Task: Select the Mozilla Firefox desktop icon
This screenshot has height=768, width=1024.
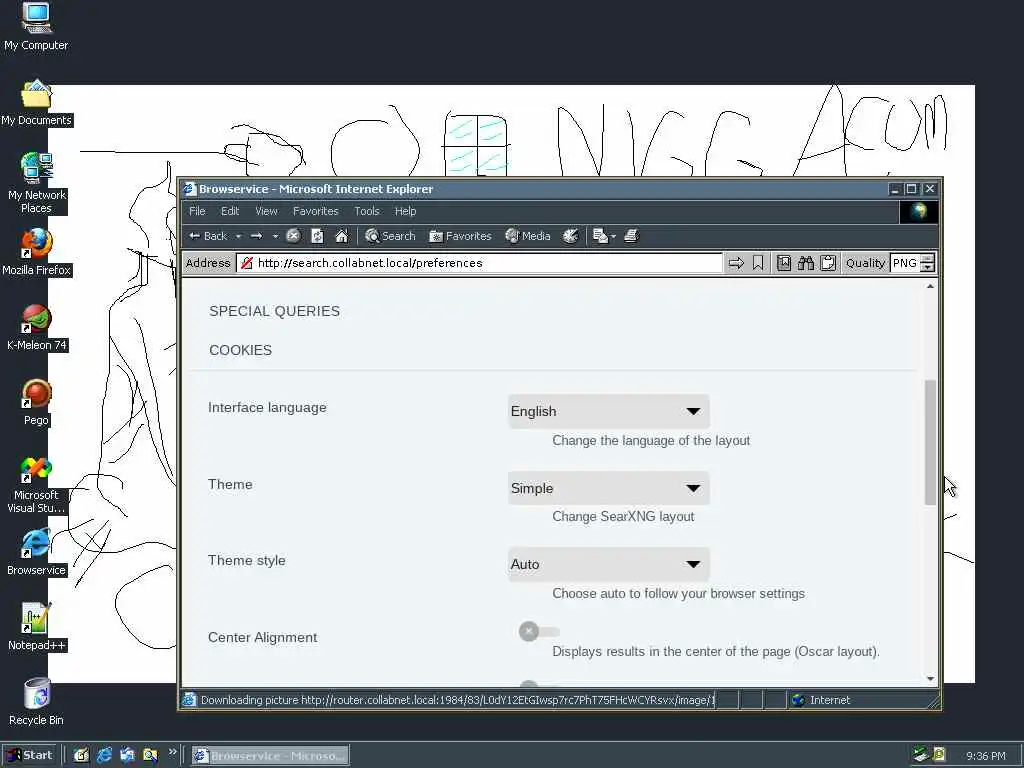Action: coord(36,252)
